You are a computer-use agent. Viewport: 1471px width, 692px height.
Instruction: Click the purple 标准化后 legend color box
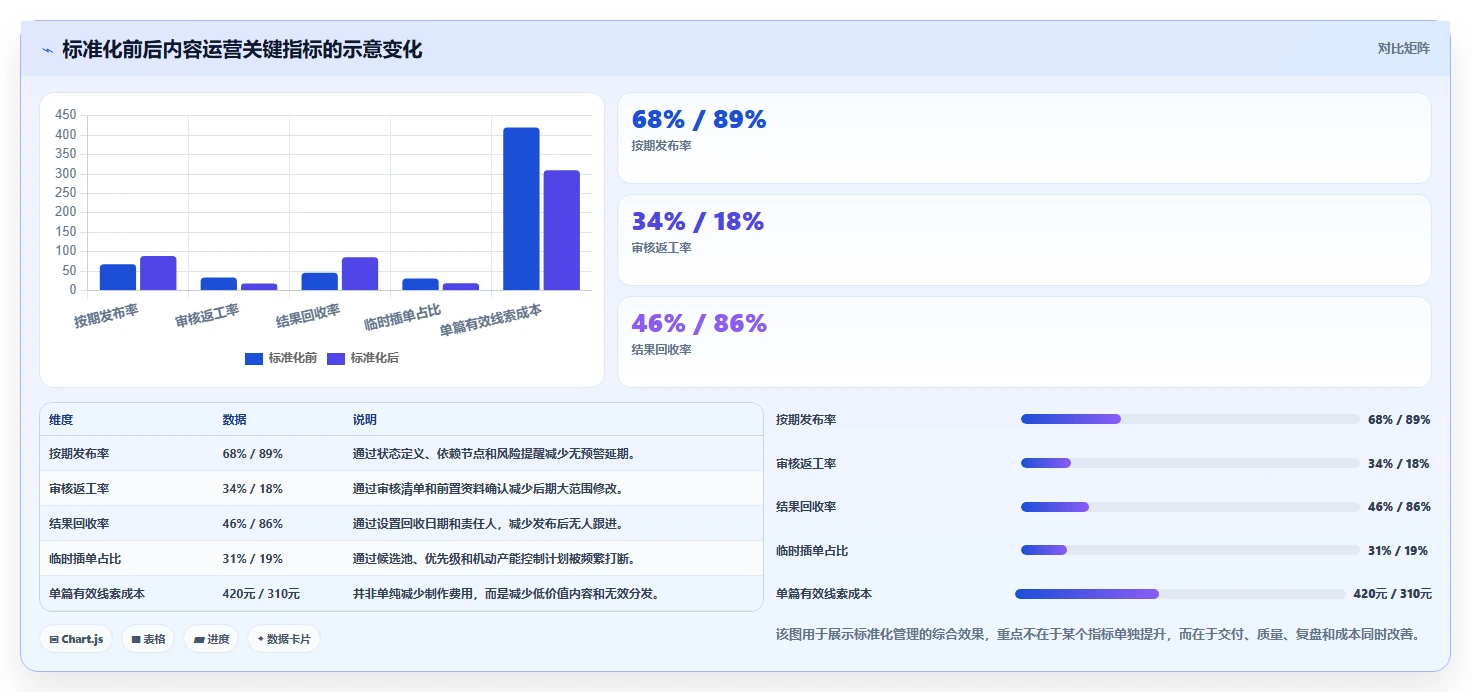(336, 359)
